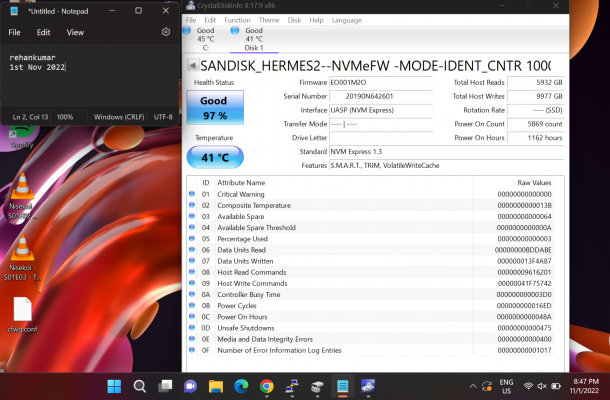This screenshot has height=400, width=610.
Task: Click status dot of Composite Temperature row
Action: tap(192, 205)
